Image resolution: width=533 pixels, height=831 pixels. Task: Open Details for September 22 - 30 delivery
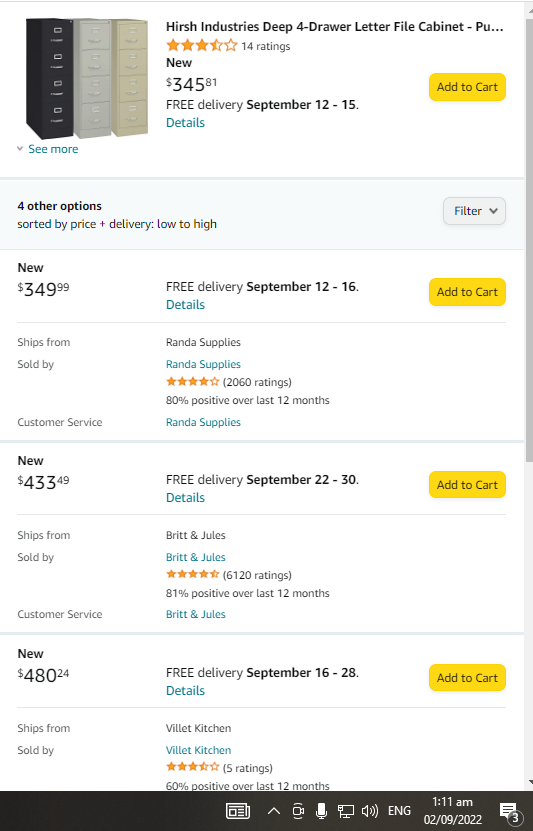pos(185,498)
